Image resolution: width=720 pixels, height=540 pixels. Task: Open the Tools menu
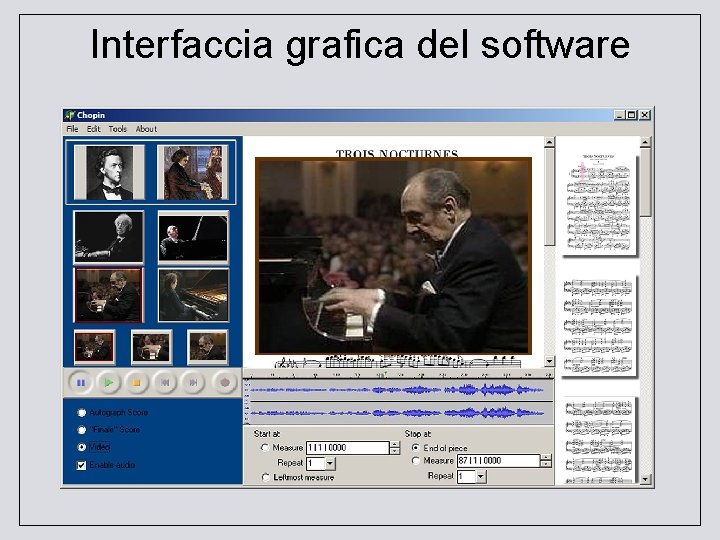(118, 129)
